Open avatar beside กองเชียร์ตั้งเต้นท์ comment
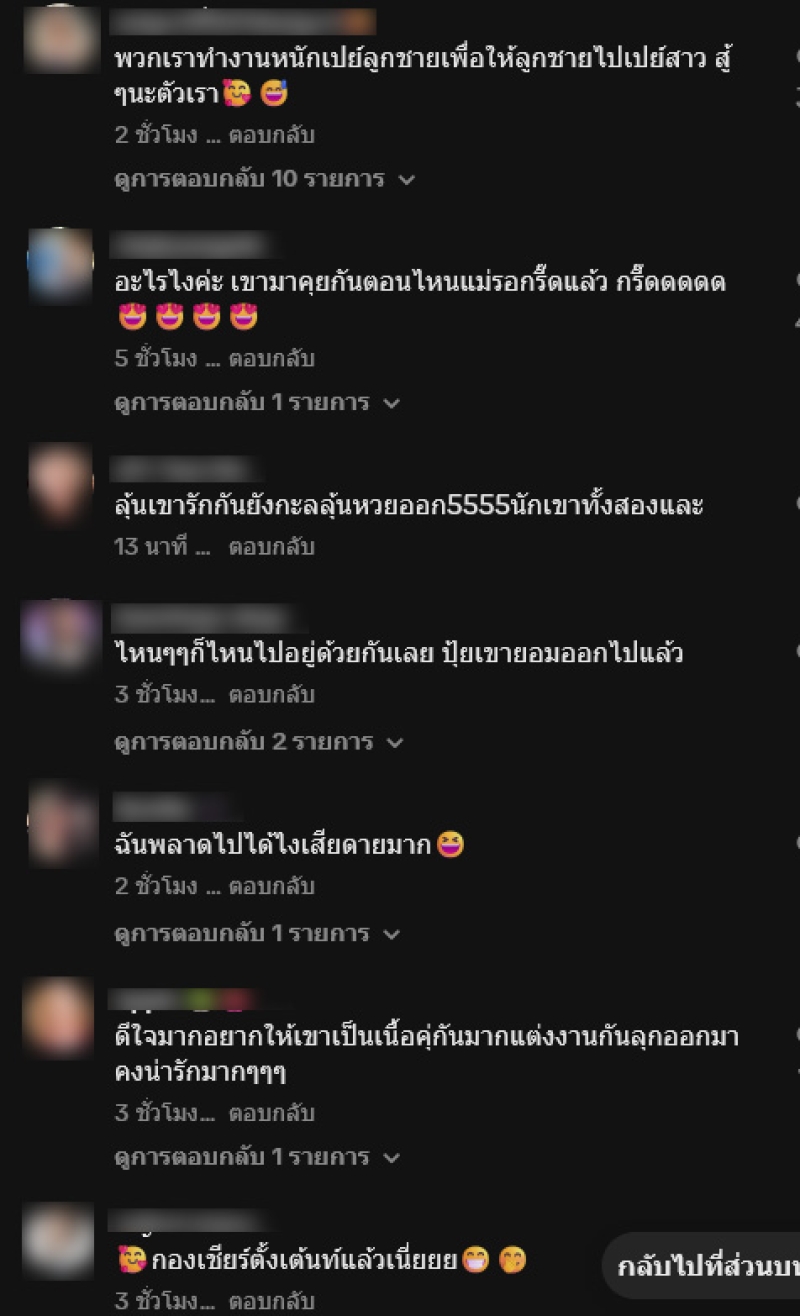The width and height of the screenshot is (800, 1316). click(60, 1241)
